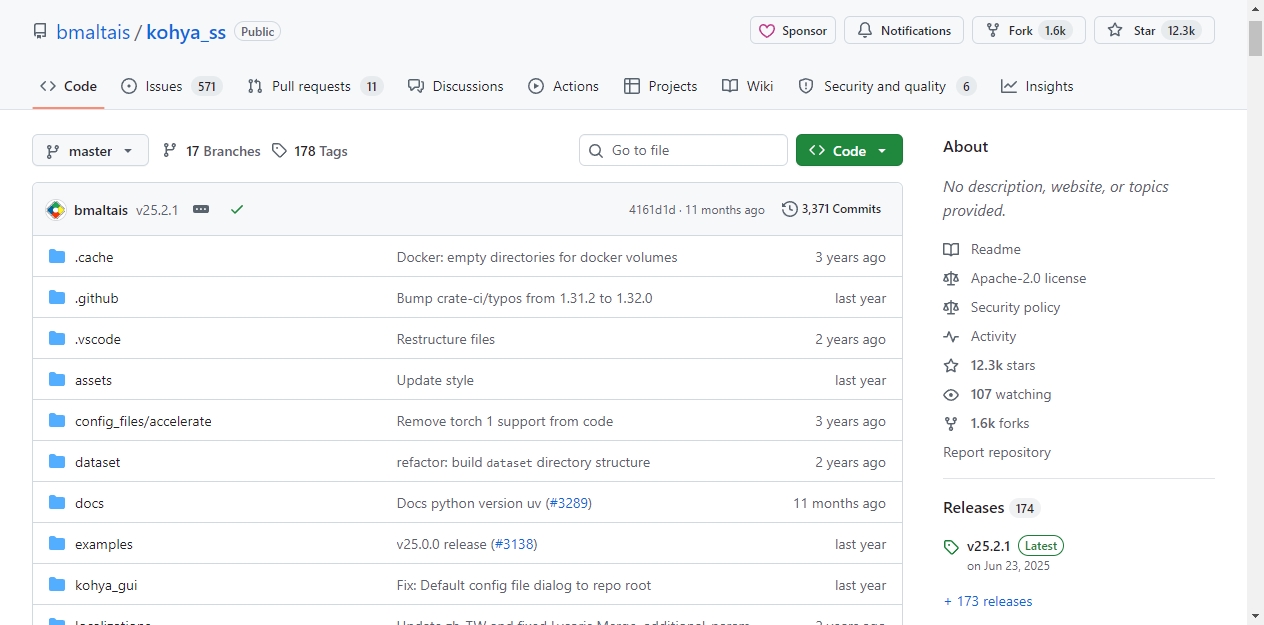Open the Releases heading link
The image size is (1264, 625).
(x=992, y=508)
